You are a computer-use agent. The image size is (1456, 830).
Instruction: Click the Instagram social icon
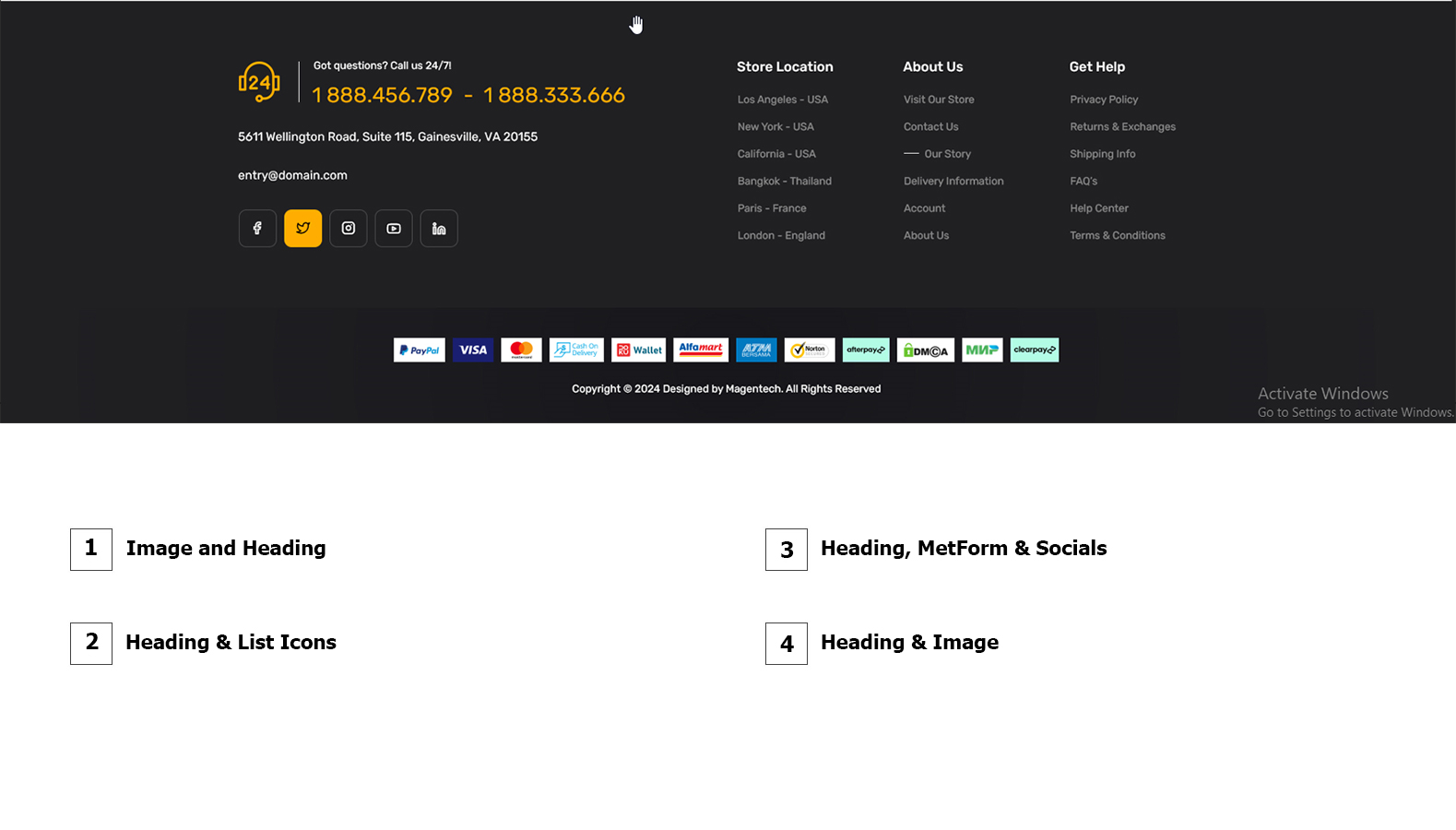[x=349, y=229]
